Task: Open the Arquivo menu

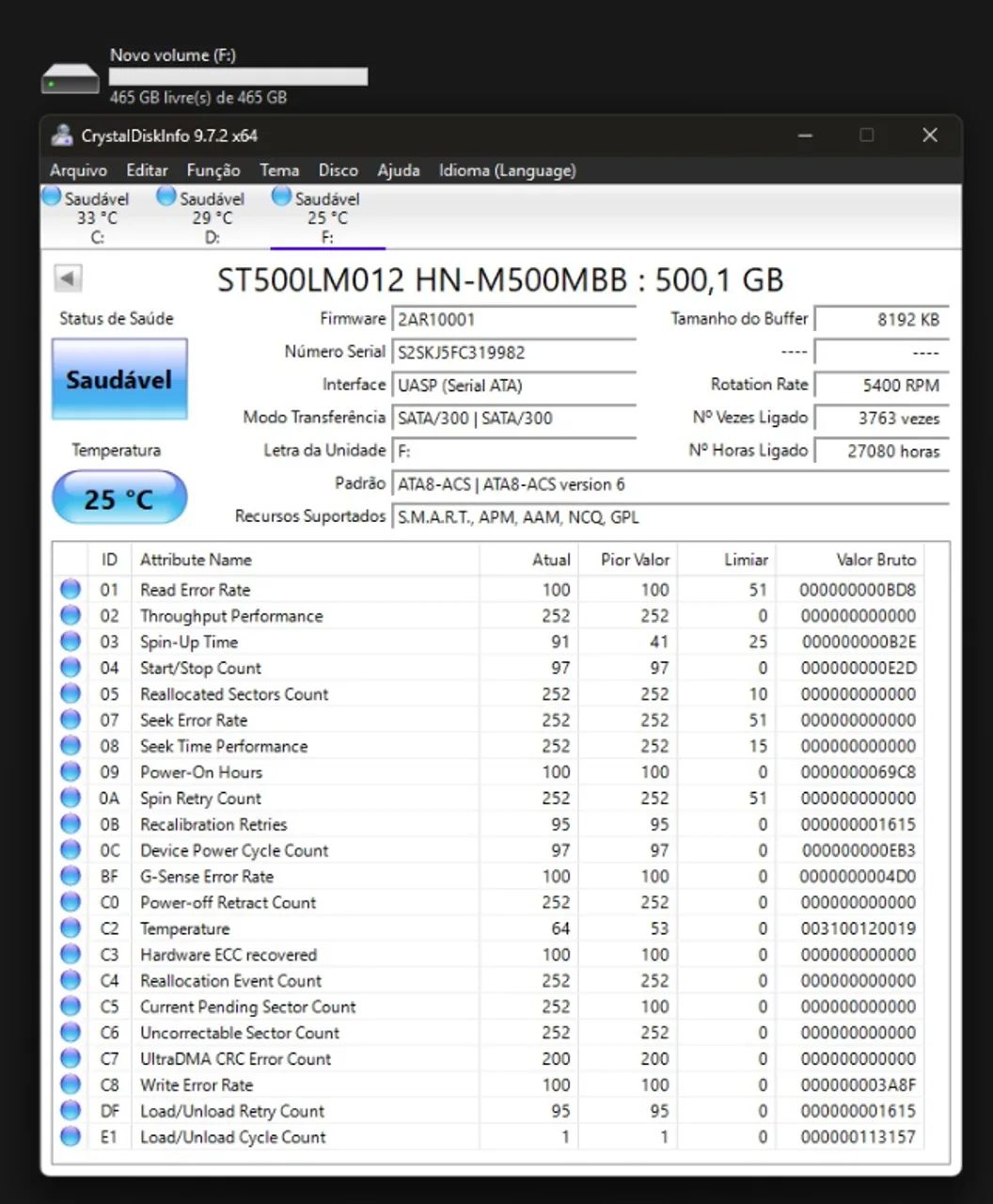Action: [78, 170]
